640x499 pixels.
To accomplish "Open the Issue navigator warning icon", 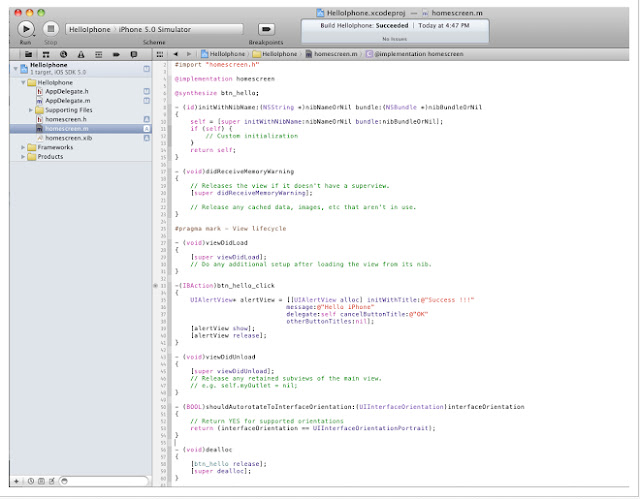I will 81,54.
